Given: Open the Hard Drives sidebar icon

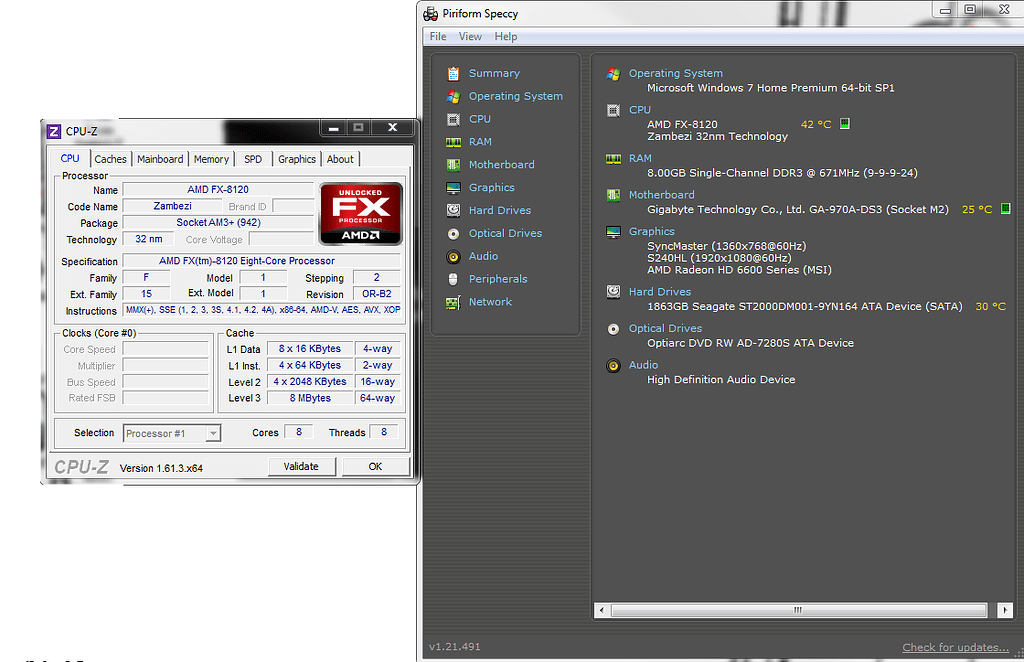Looking at the screenshot, I should [453, 210].
